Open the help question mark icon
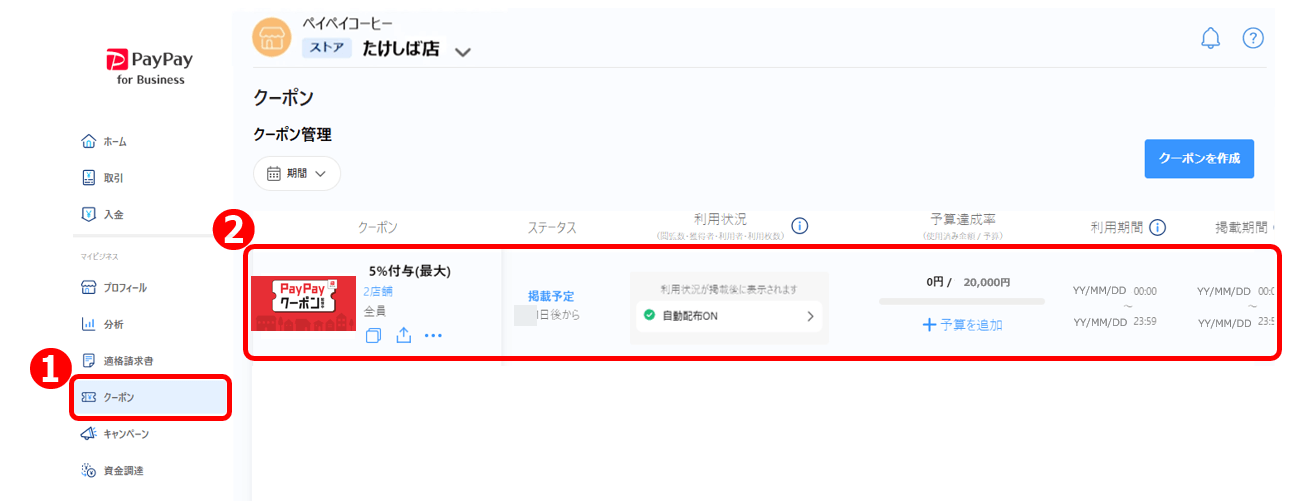The image size is (1315, 501). (1253, 39)
